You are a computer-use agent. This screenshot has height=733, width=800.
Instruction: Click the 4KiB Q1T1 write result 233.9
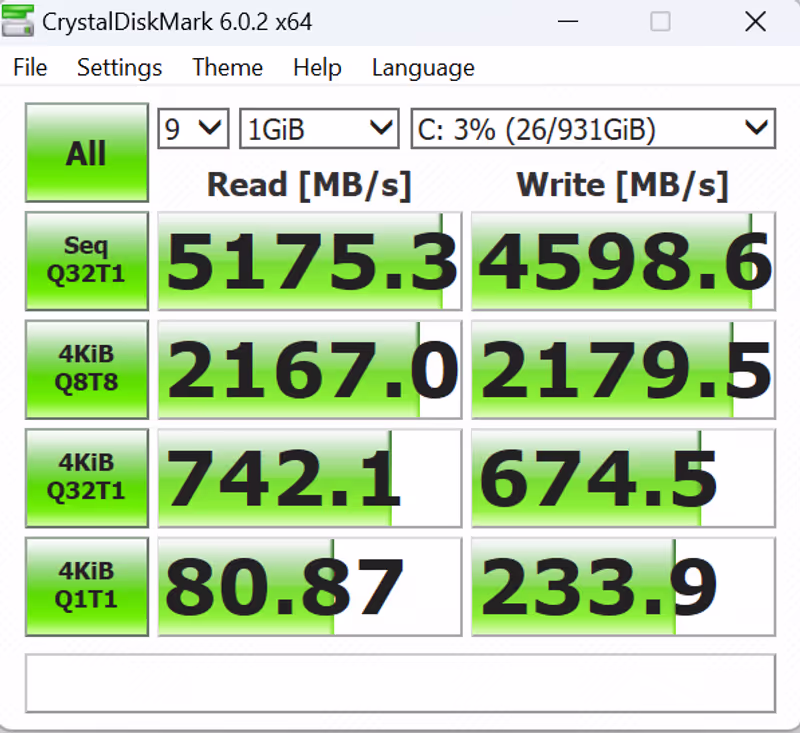(x=623, y=587)
